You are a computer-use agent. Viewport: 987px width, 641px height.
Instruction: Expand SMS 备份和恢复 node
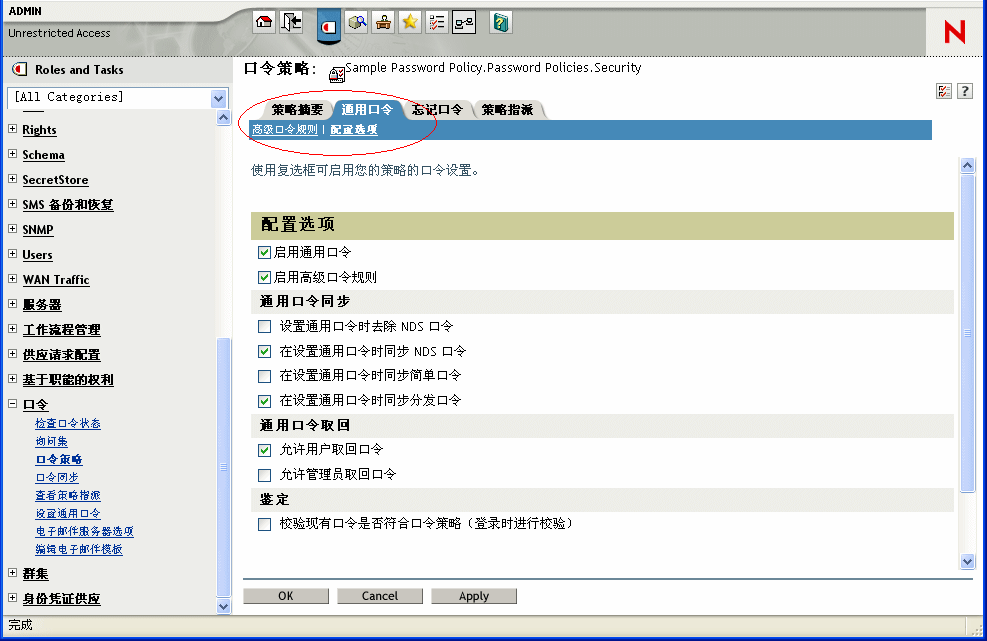pos(13,203)
